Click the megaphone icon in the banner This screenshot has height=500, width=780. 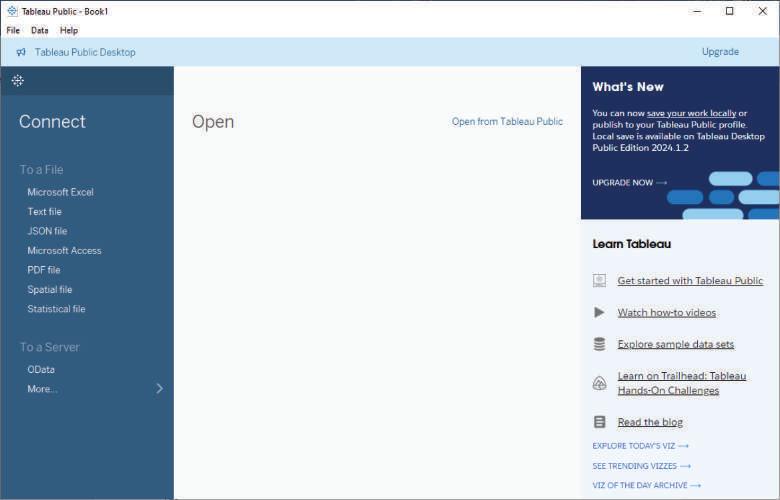click(x=21, y=52)
